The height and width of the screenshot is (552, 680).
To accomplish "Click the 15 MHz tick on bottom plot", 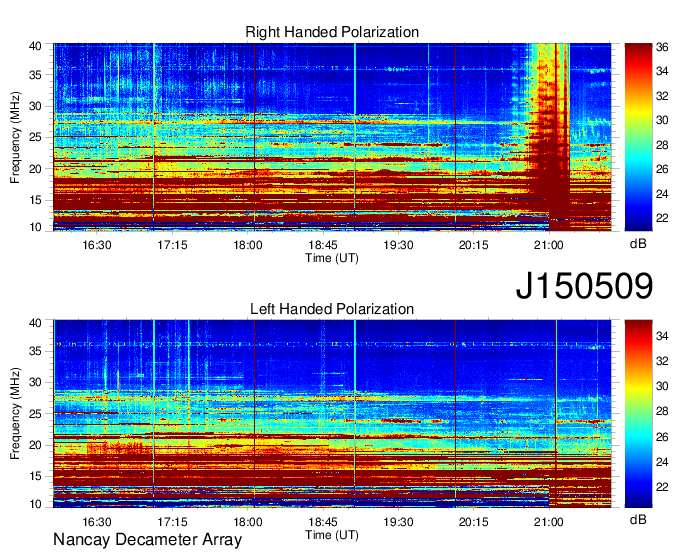I will (35, 477).
